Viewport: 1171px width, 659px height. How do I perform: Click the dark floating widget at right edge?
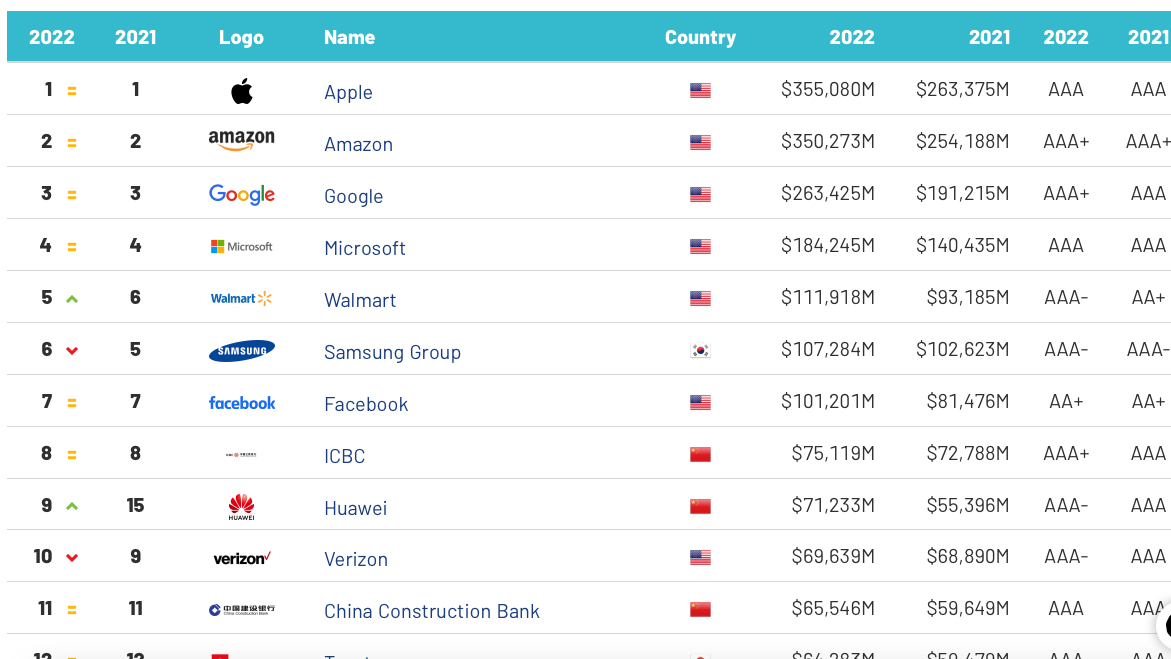(x=1165, y=626)
